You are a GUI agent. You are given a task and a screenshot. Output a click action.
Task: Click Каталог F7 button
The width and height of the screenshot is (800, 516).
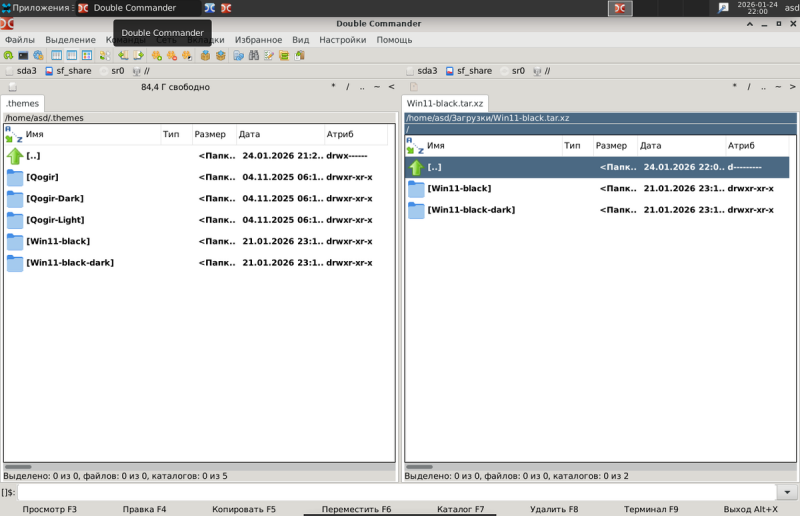point(461,509)
